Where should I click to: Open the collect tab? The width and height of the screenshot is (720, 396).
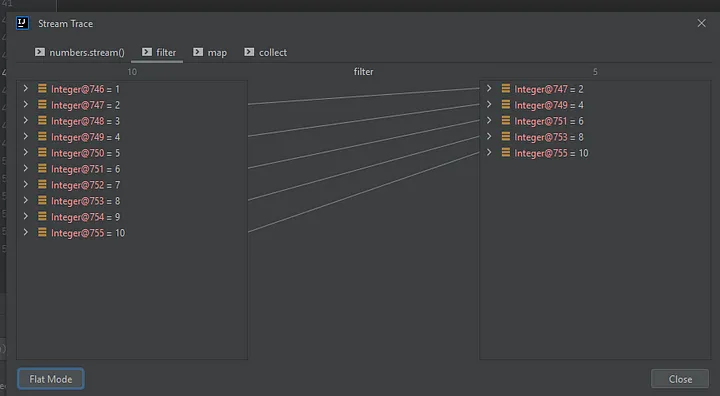coord(265,52)
